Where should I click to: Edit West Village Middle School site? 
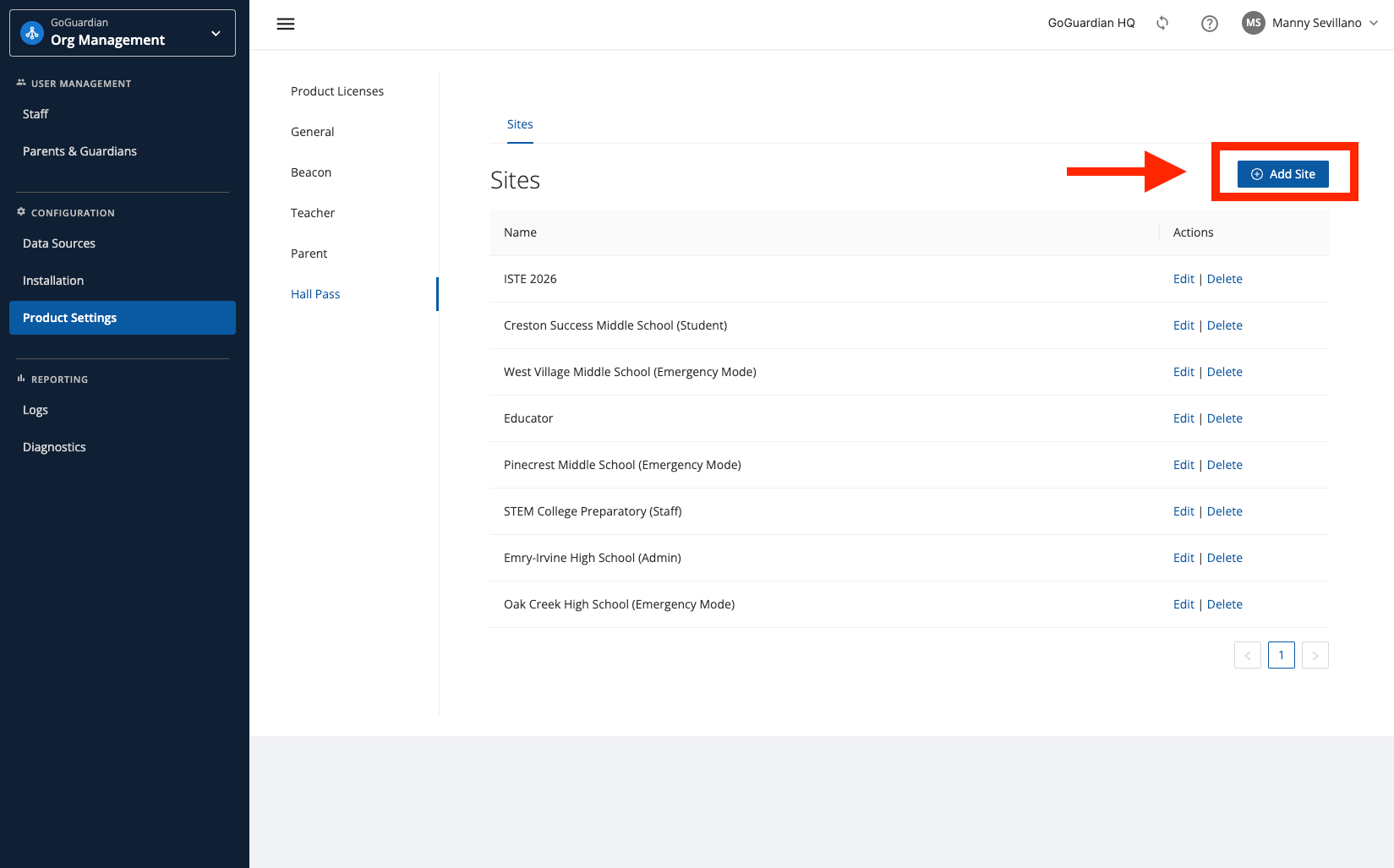click(x=1184, y=372)
